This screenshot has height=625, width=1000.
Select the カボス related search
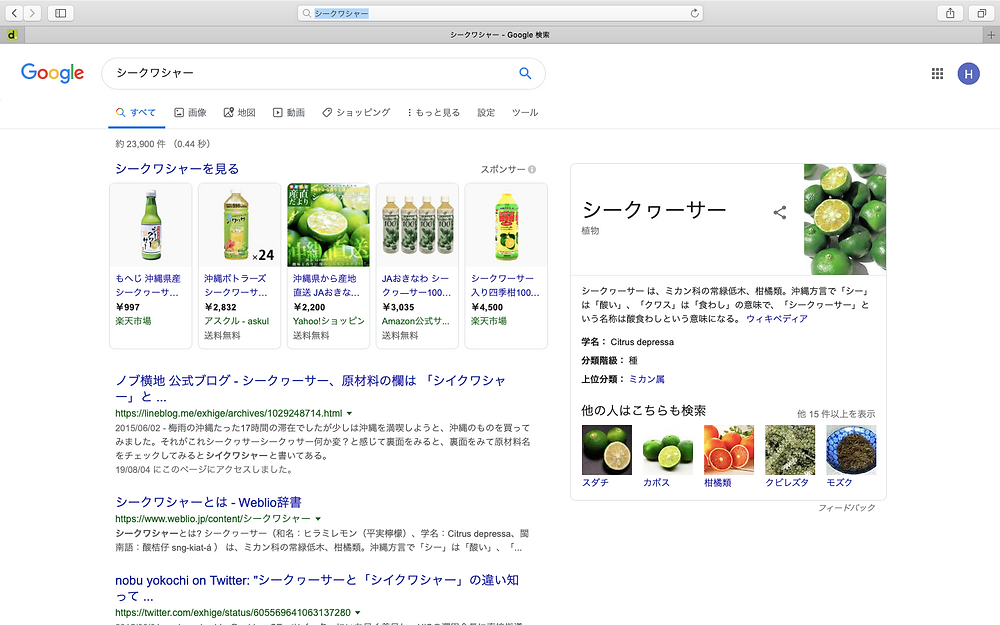668,457
